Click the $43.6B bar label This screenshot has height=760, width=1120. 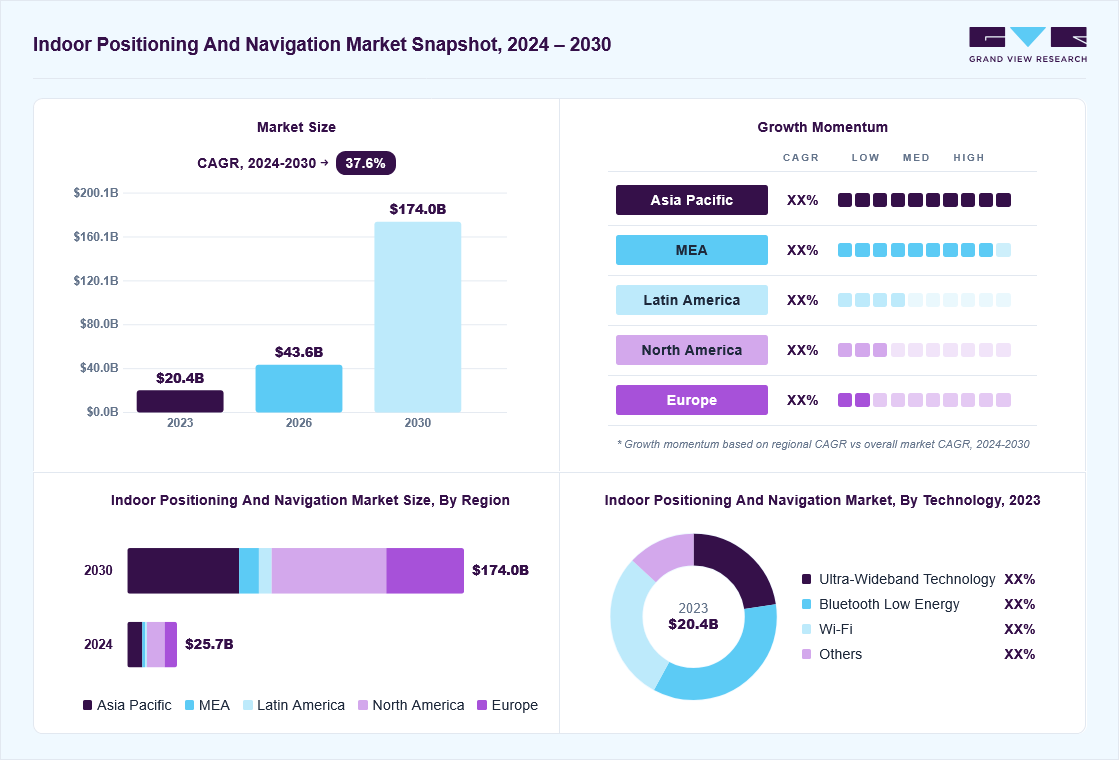tap(299, 352)
